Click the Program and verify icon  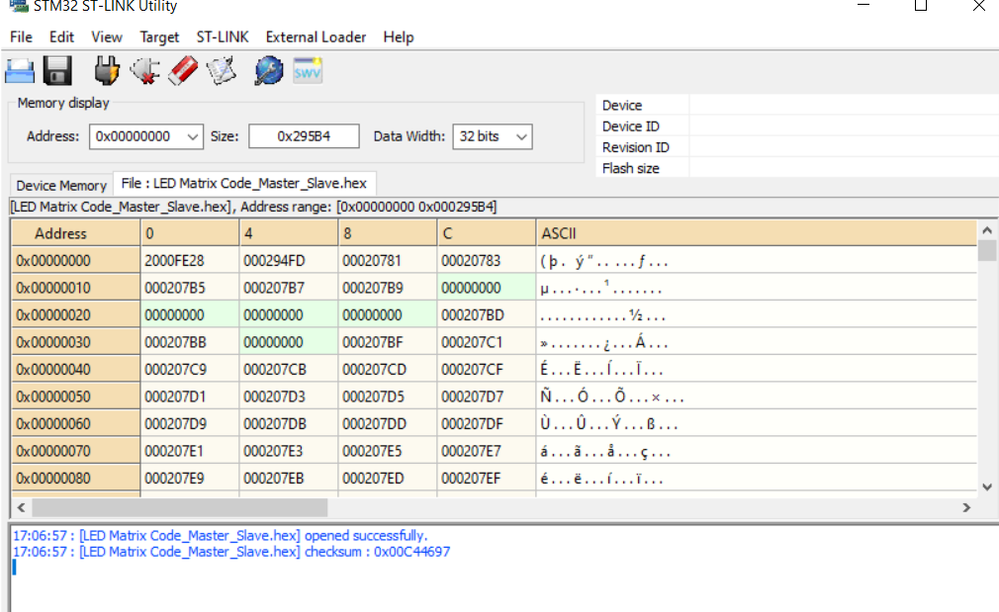(x=221, y=71)
